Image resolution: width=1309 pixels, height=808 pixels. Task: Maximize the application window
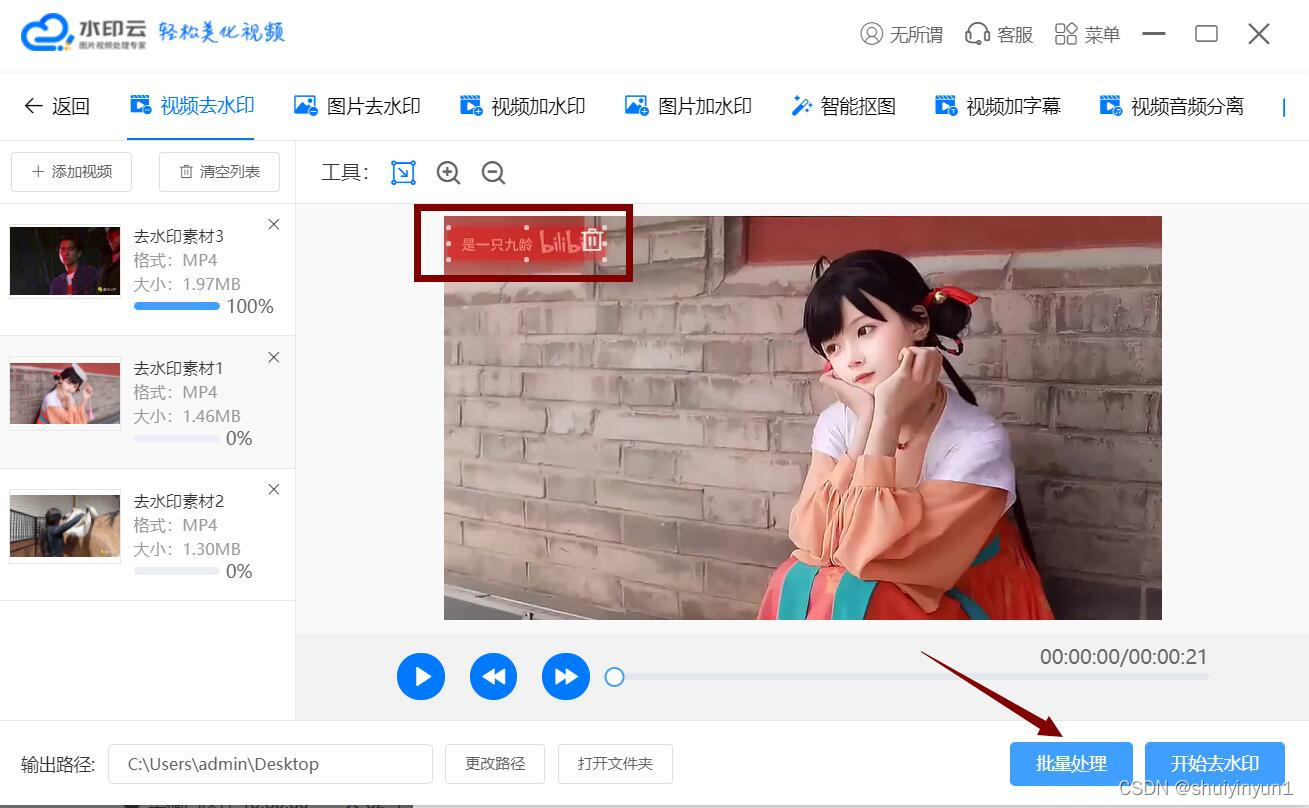pos(1207,34)
